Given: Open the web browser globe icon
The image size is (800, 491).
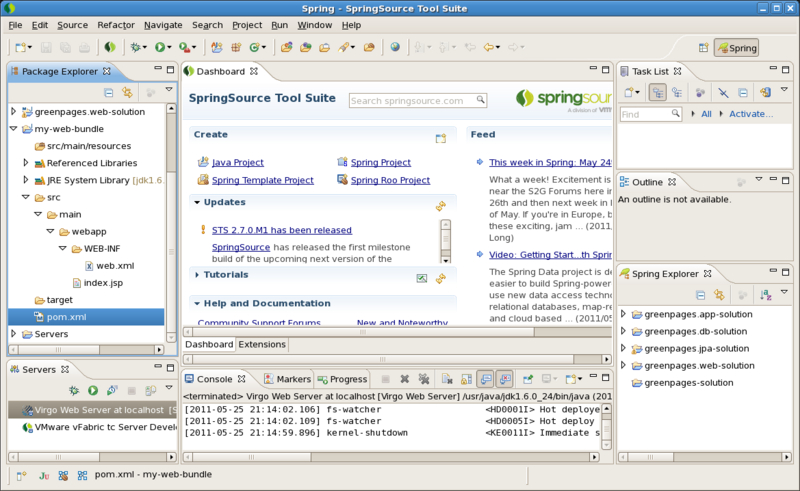Looking at the screenshot, I should (x=395, y=47).
